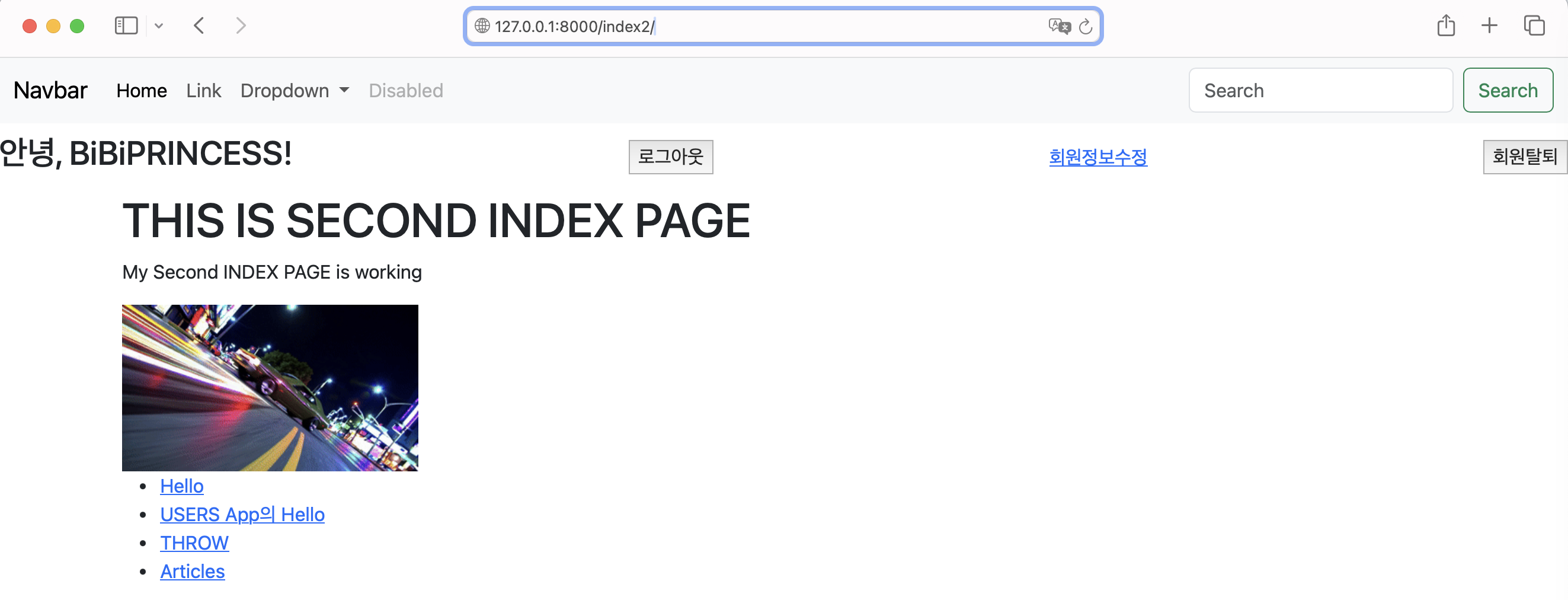Image resolution: width=1568 pixels, height=600 pixels.
Task: Click the globe site-info icon in address bar
Action: pyautogui.click(x=482, y=25)
